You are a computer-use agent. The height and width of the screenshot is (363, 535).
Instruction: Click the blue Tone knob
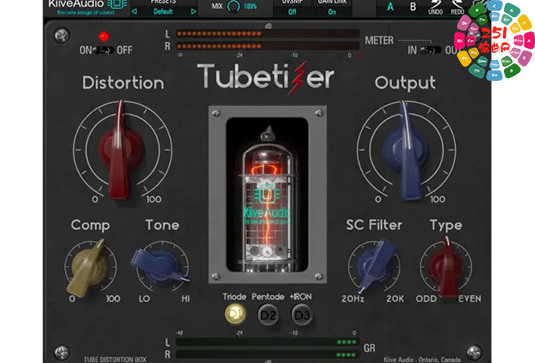[160, 267]
